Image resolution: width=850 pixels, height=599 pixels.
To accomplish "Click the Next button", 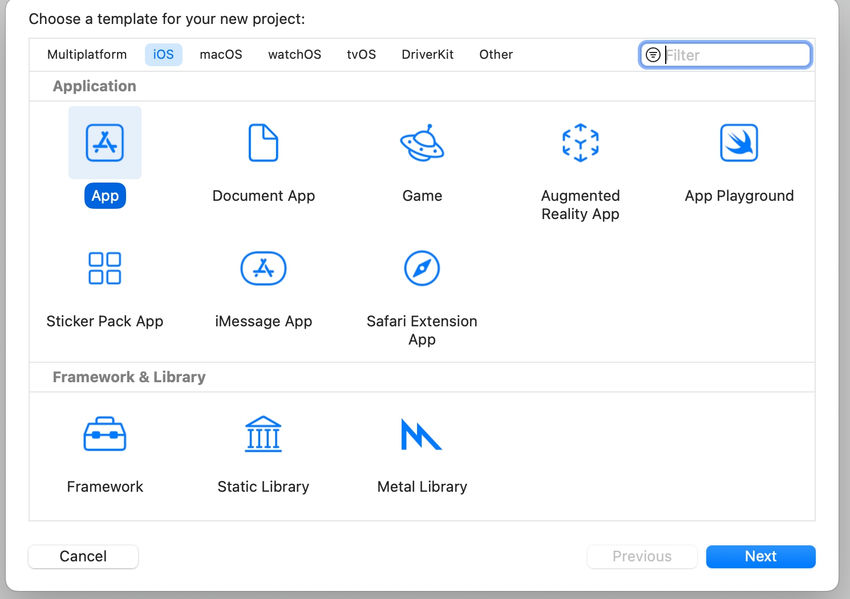I will pos(760,556).
